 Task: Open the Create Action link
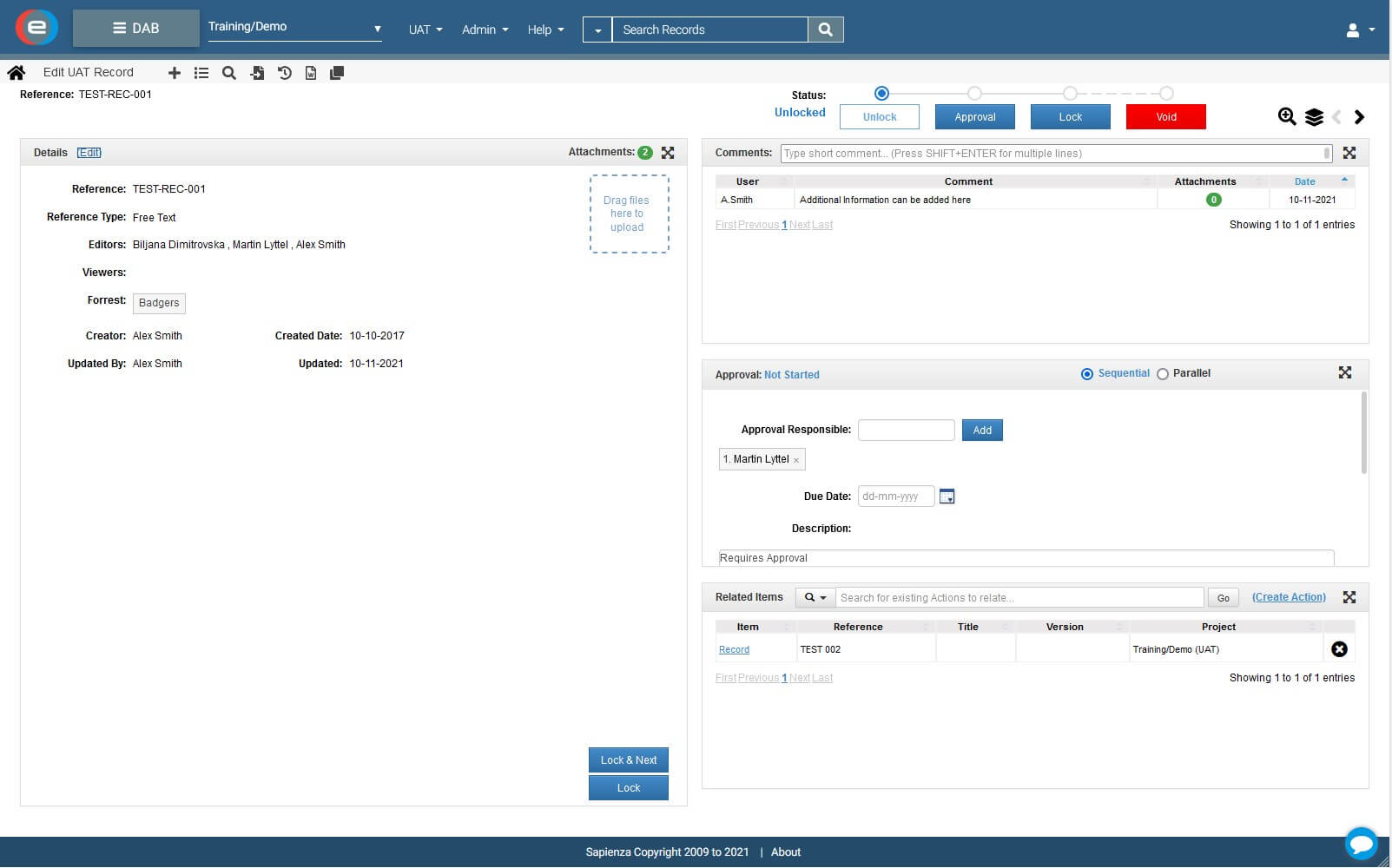1289,597
